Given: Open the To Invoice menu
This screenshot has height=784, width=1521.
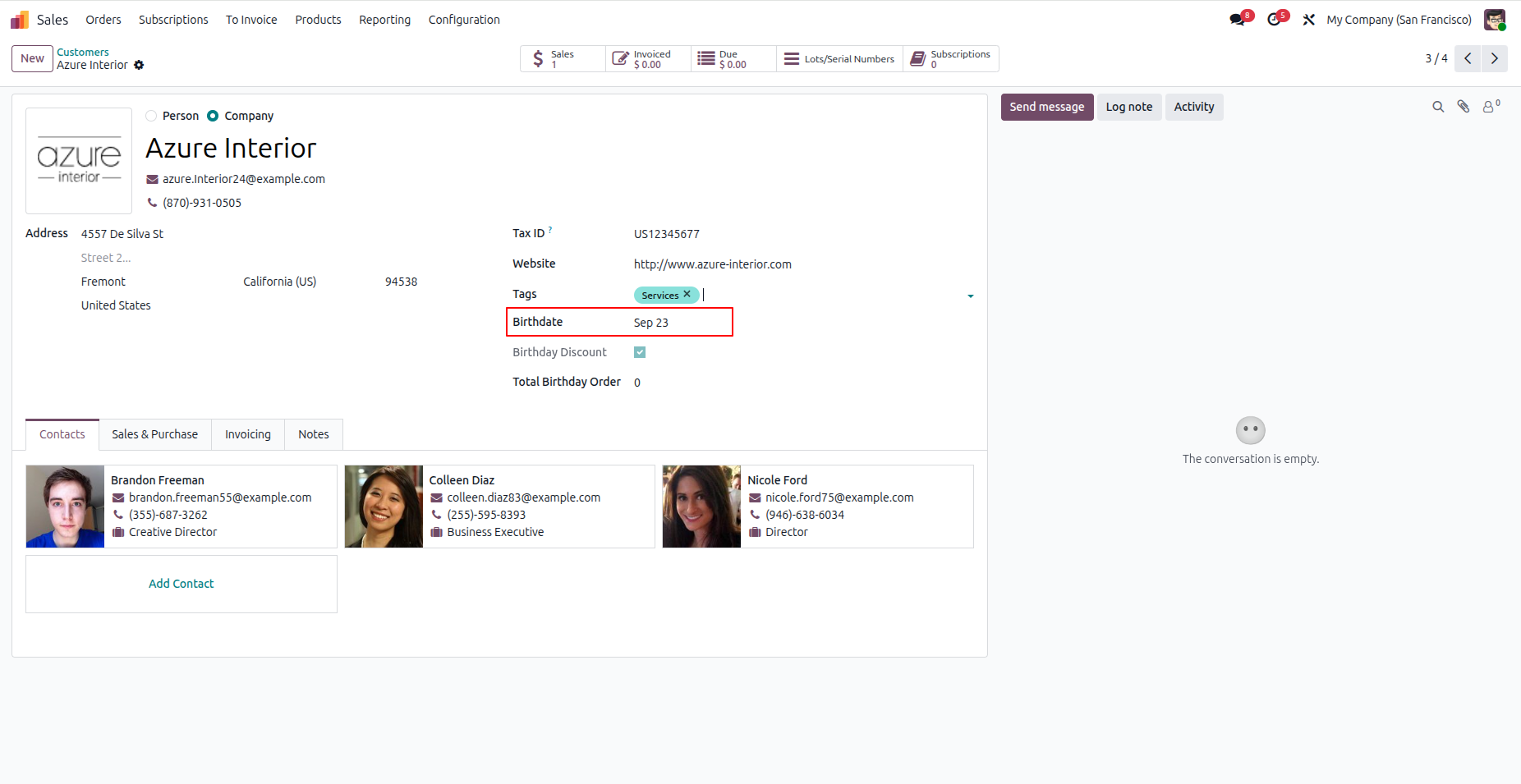Looking at the screenshot, I should [251, 20].
